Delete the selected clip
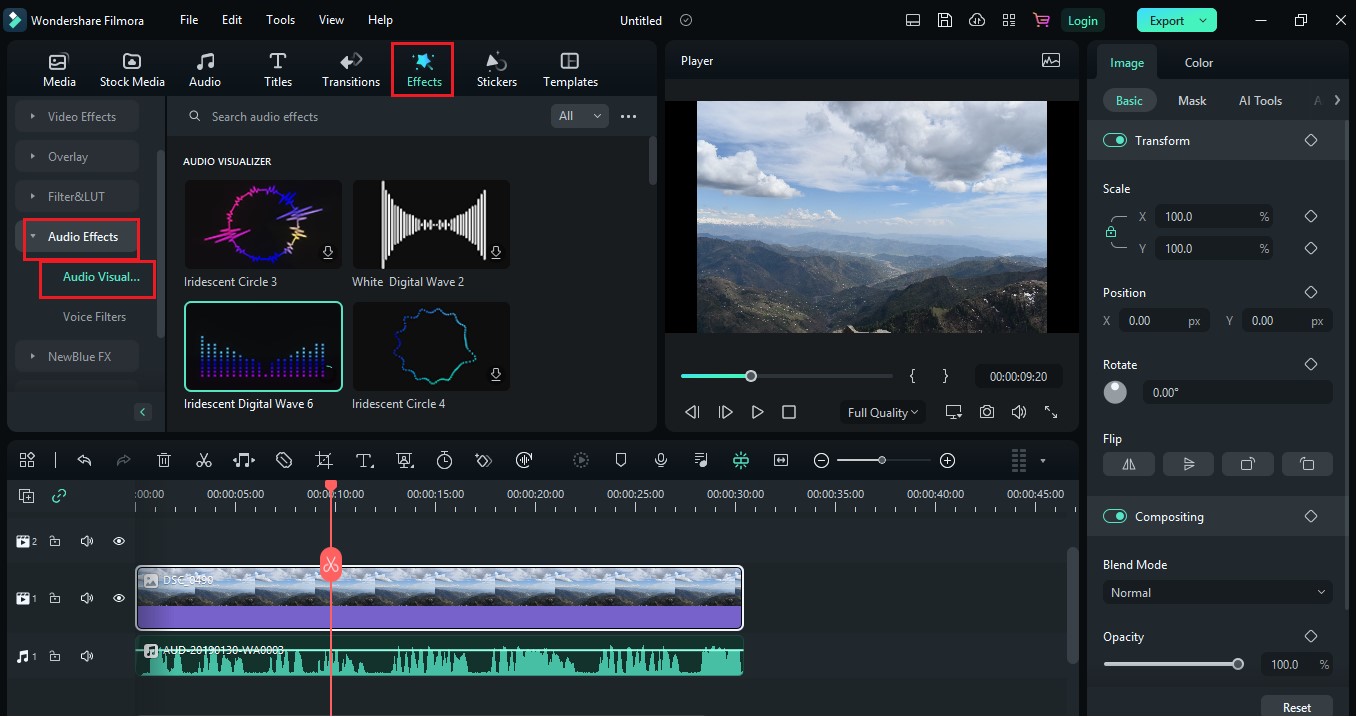Image resolution: width=1357 pixels, height=717 pixels. tap(164, 460)
